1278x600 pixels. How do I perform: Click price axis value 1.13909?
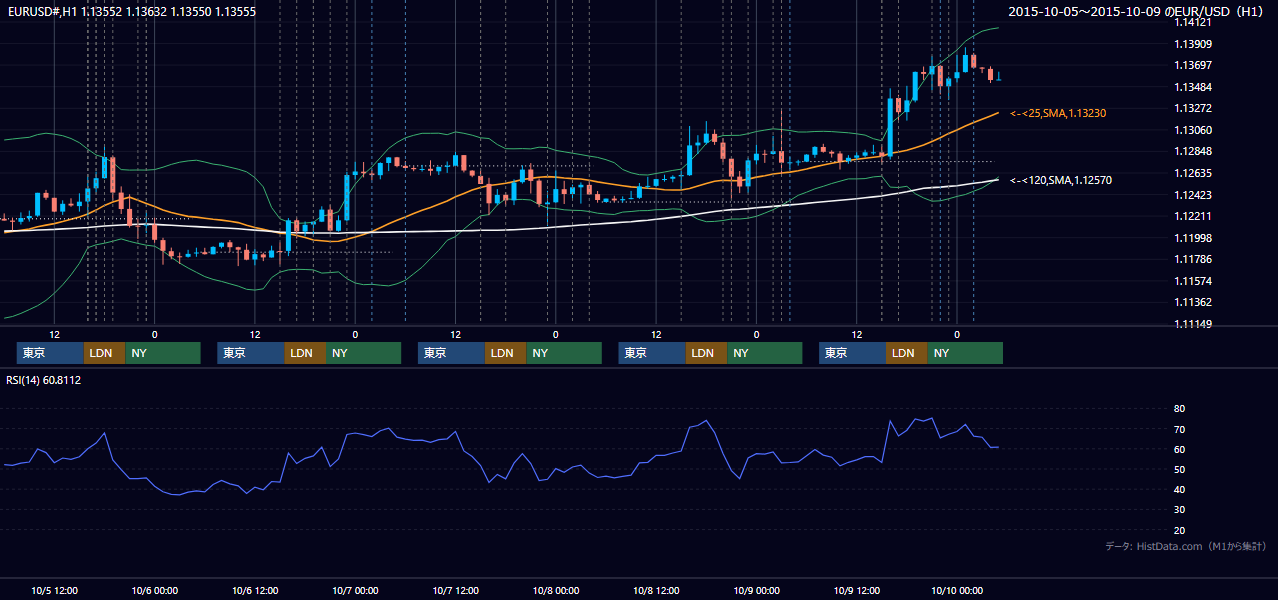click(x=1193, y=44)
